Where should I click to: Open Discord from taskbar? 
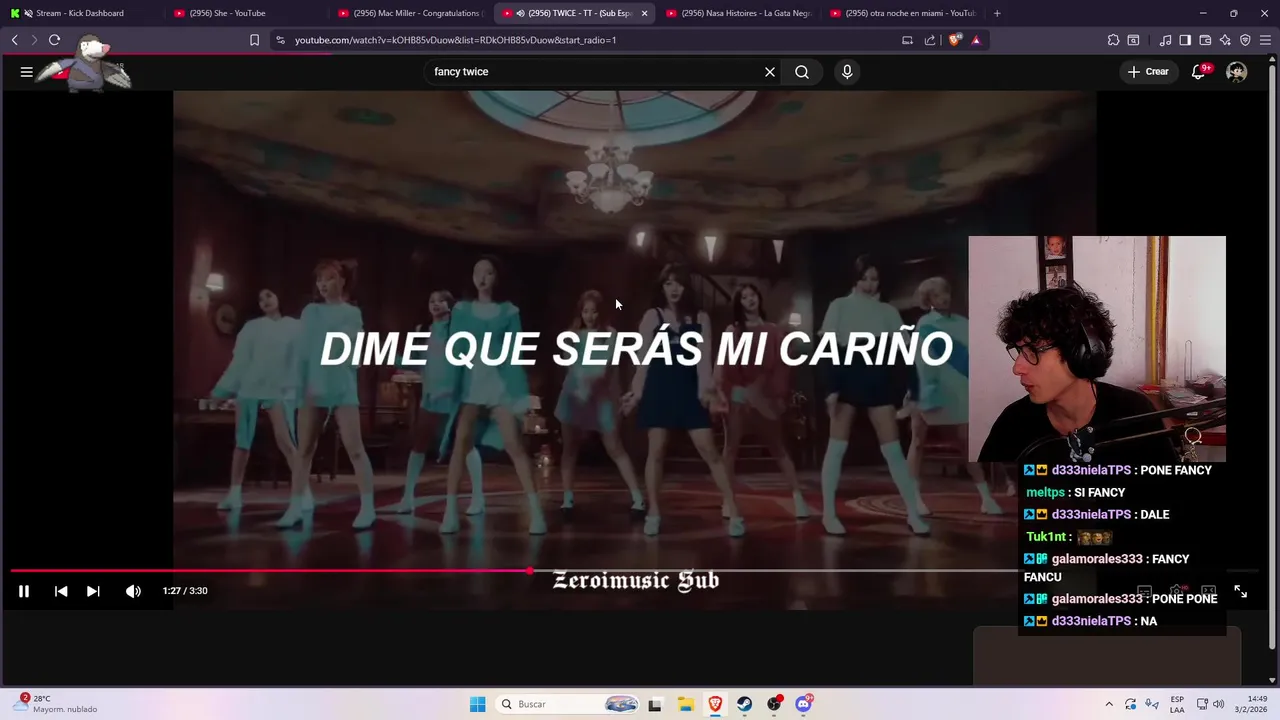tap(803, 704)
